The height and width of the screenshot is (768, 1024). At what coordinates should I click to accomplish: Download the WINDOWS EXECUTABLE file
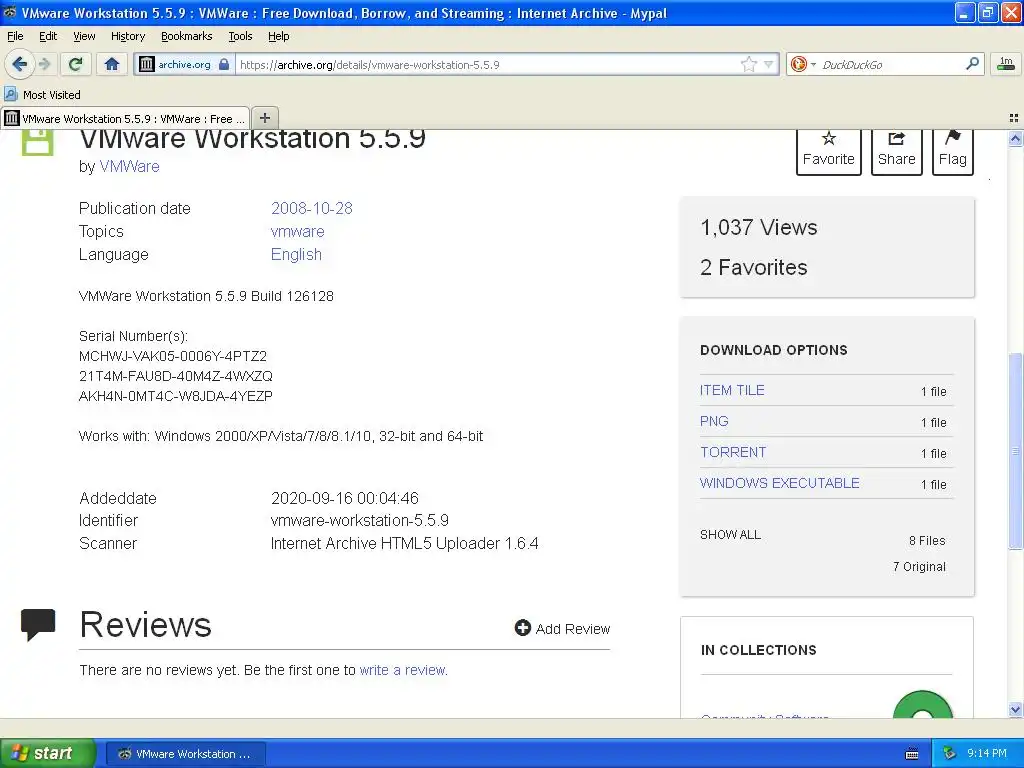(779, 483)
